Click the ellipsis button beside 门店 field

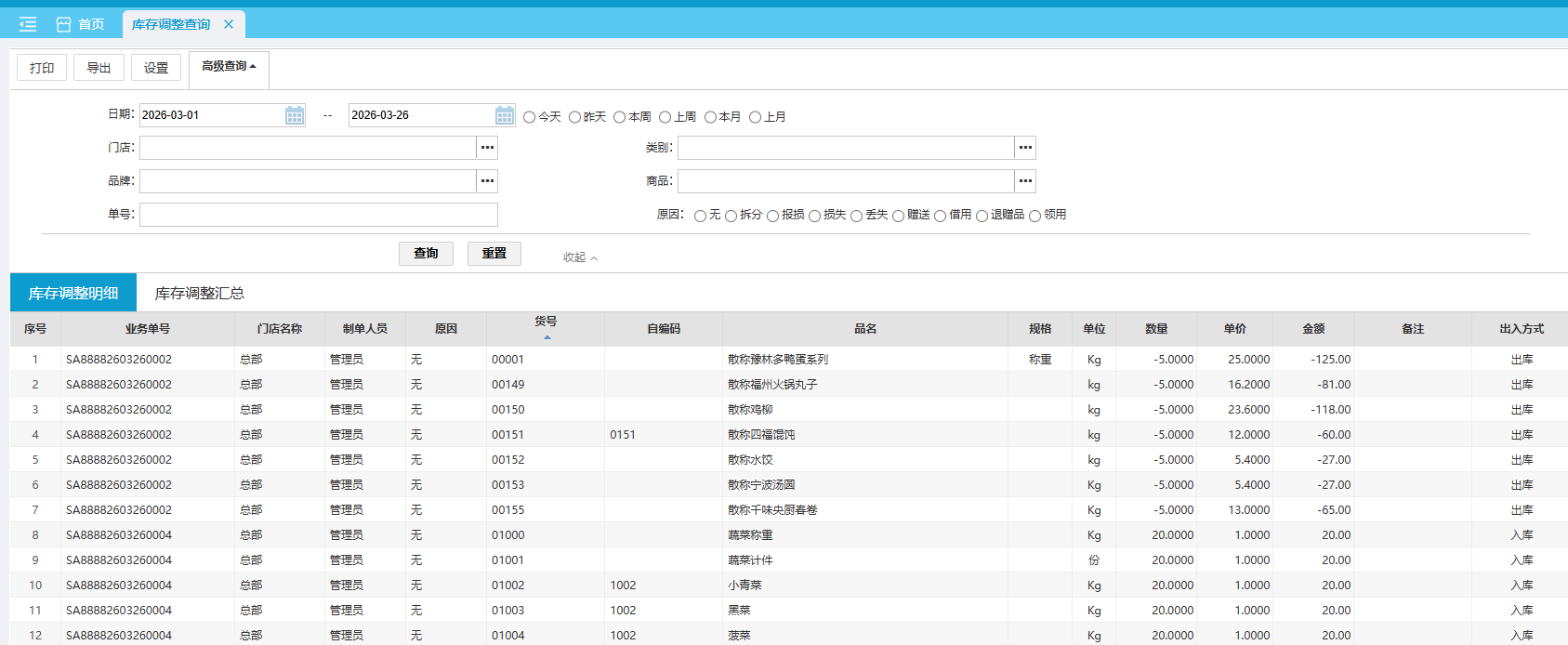click(x=487, y=148)
